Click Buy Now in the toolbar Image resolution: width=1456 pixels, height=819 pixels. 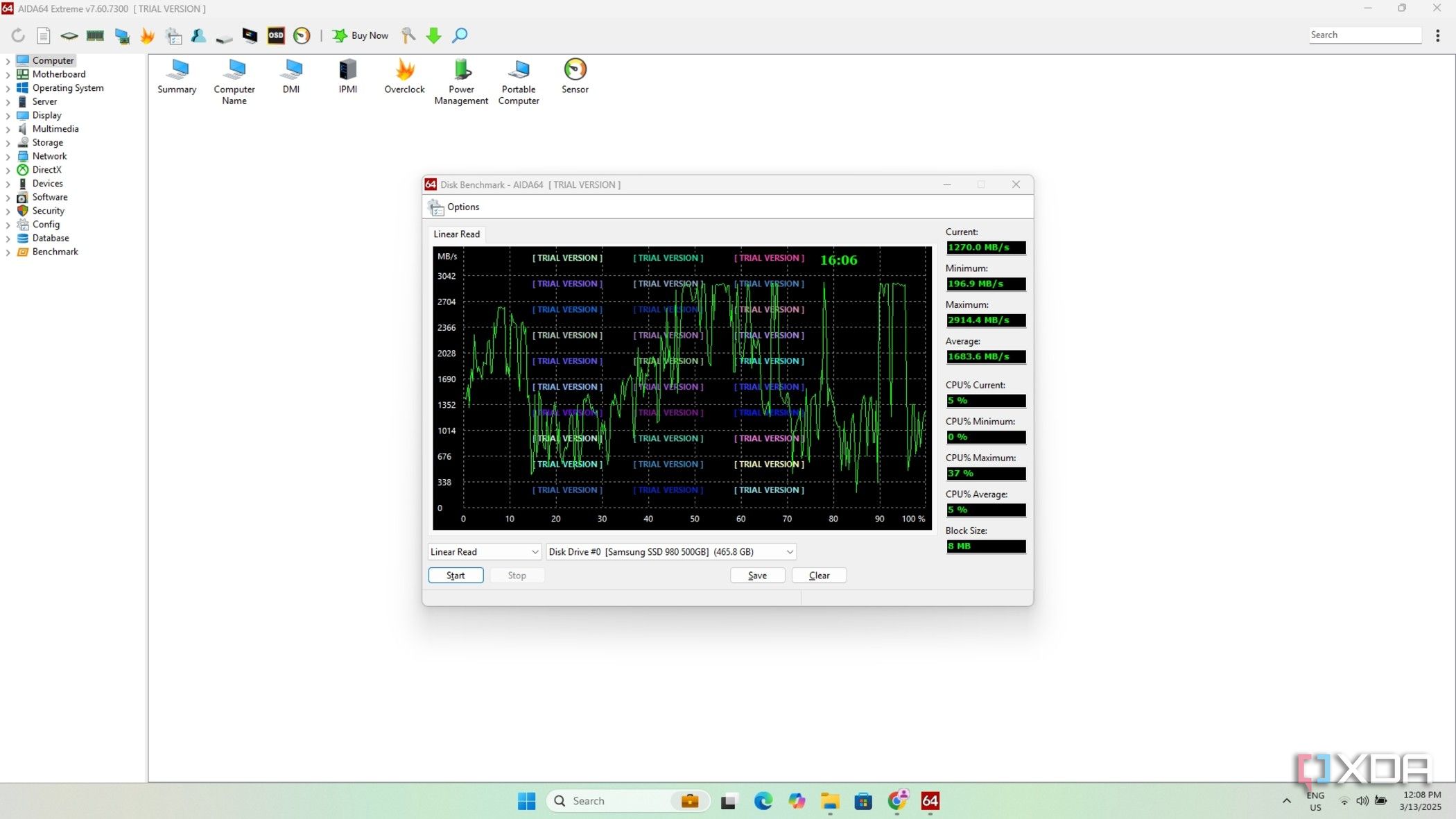361,35
